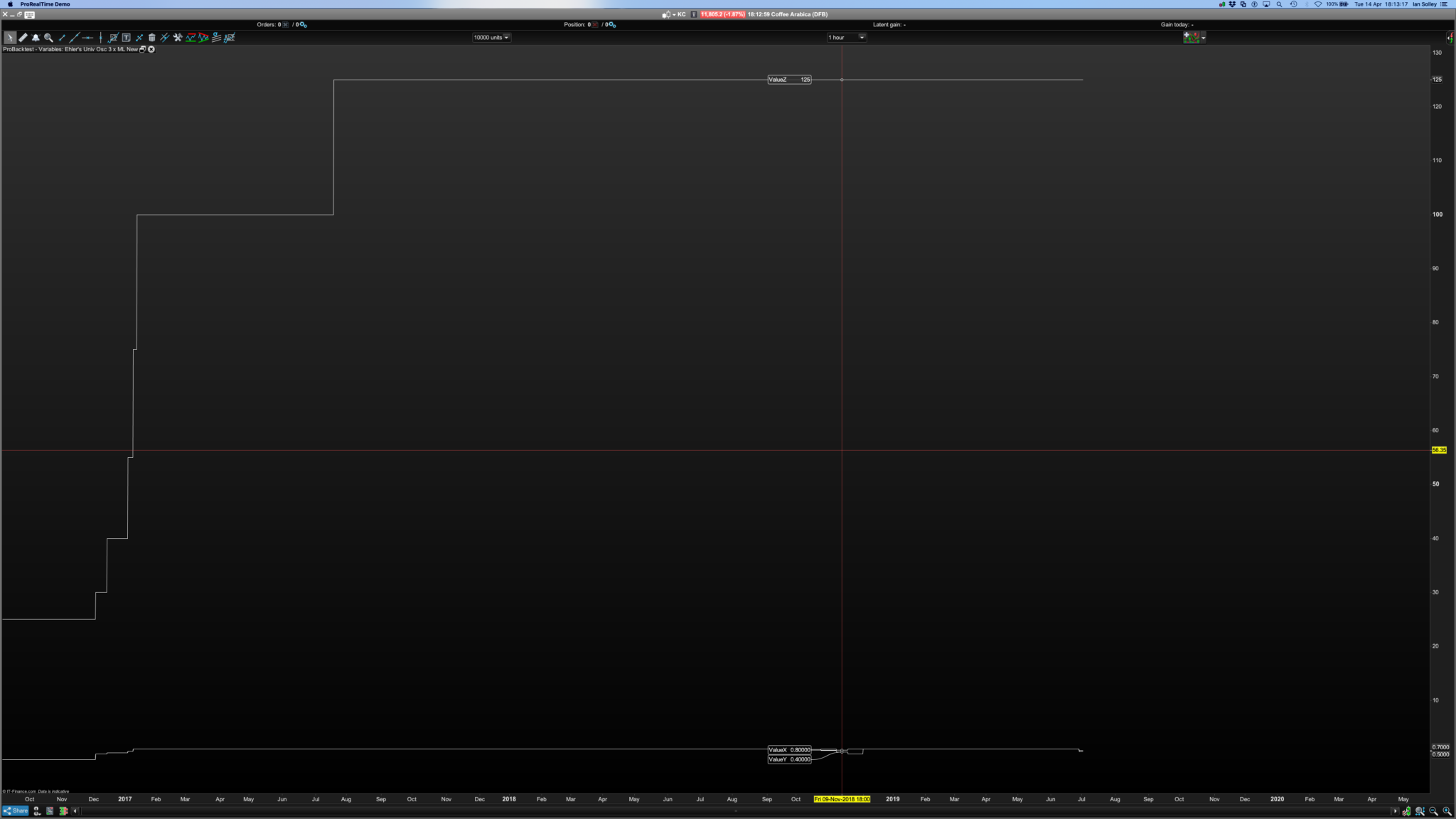The width and height of the screenshot is (1456, 819).
Task: Open ProRealTime Demo menu in menu bar
Action: click(x=45, y=4)
